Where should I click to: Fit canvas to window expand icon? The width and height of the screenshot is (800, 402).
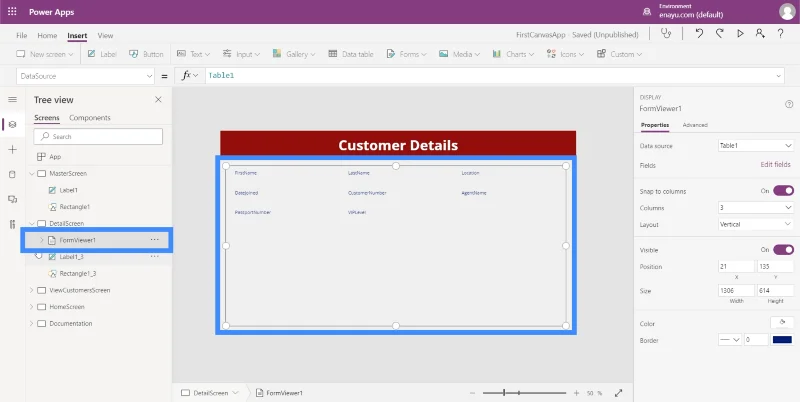click(x=618, y=393)
